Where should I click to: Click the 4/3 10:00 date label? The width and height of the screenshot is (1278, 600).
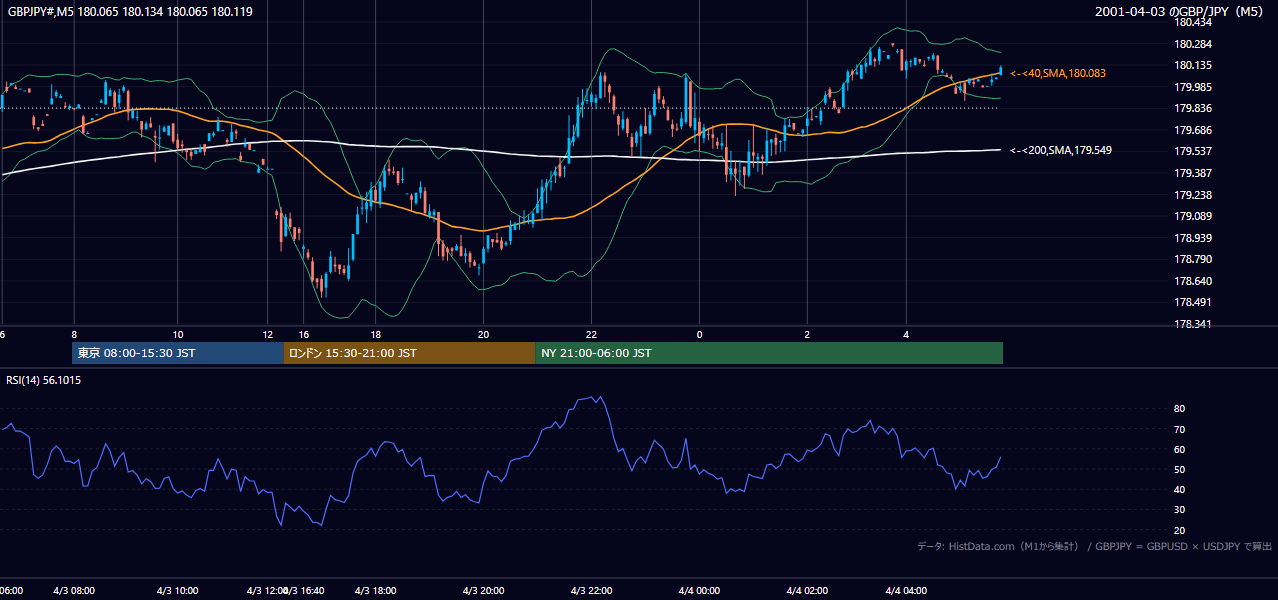click(x=177, y=591)
